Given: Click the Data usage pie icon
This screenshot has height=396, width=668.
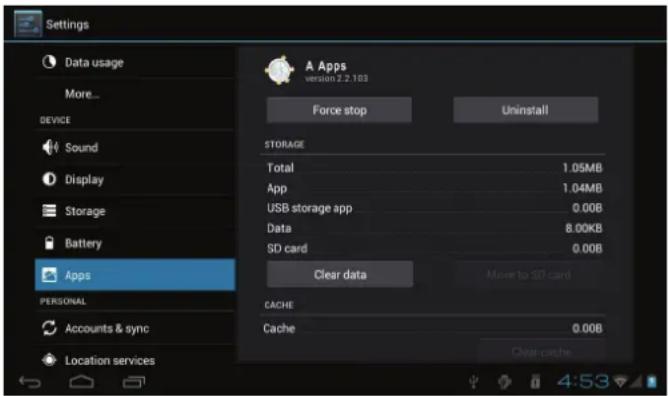Looking at the screenshot, I should pyautogui.click(x=49, y=62).
